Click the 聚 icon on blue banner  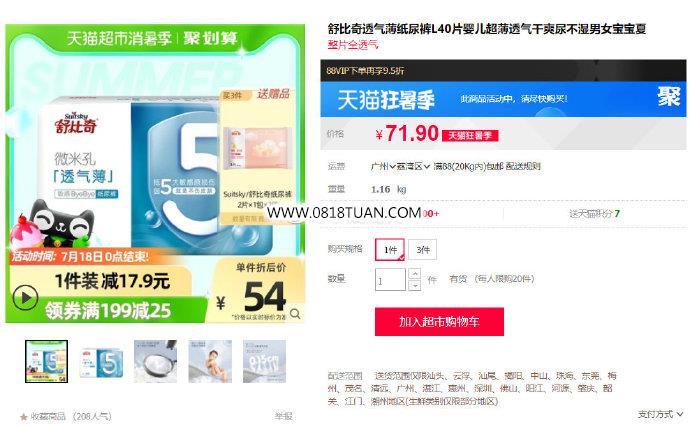[x=669, y=96]
